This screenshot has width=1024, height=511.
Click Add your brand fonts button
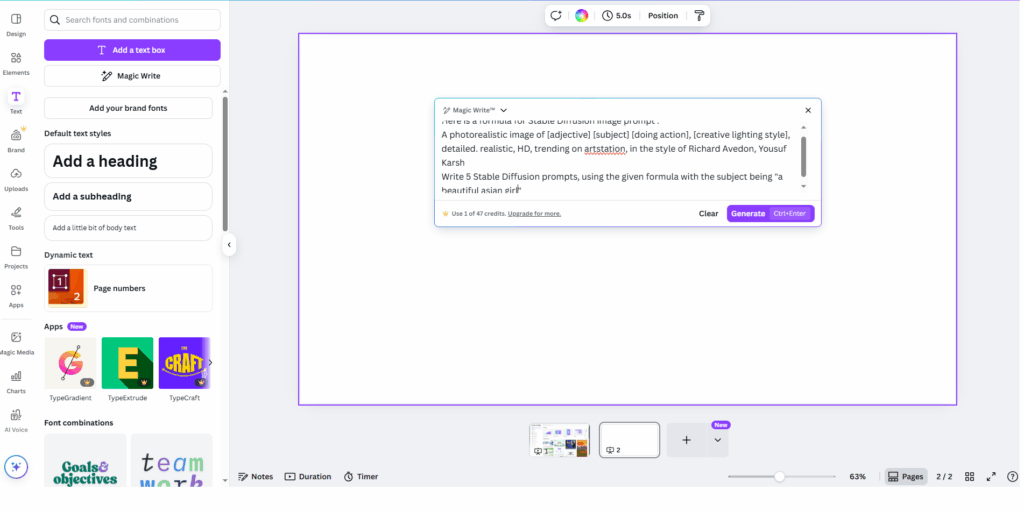[x=128, y=108]
